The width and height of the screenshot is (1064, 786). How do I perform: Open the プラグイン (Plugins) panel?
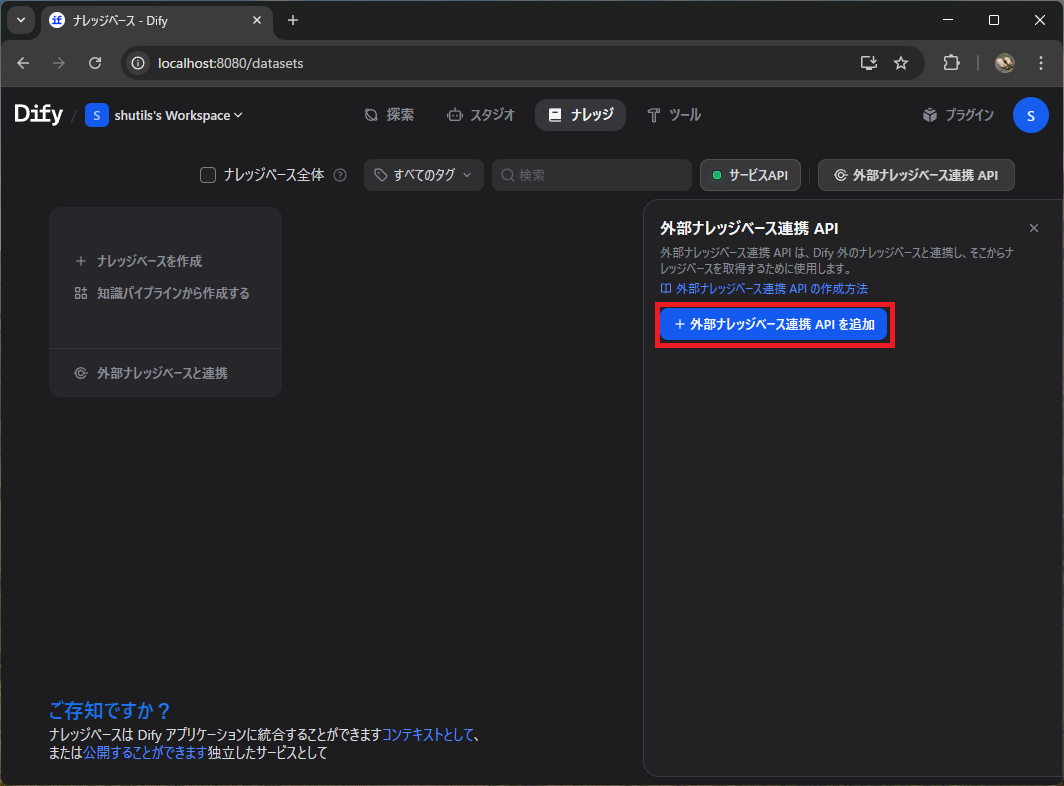957,114
